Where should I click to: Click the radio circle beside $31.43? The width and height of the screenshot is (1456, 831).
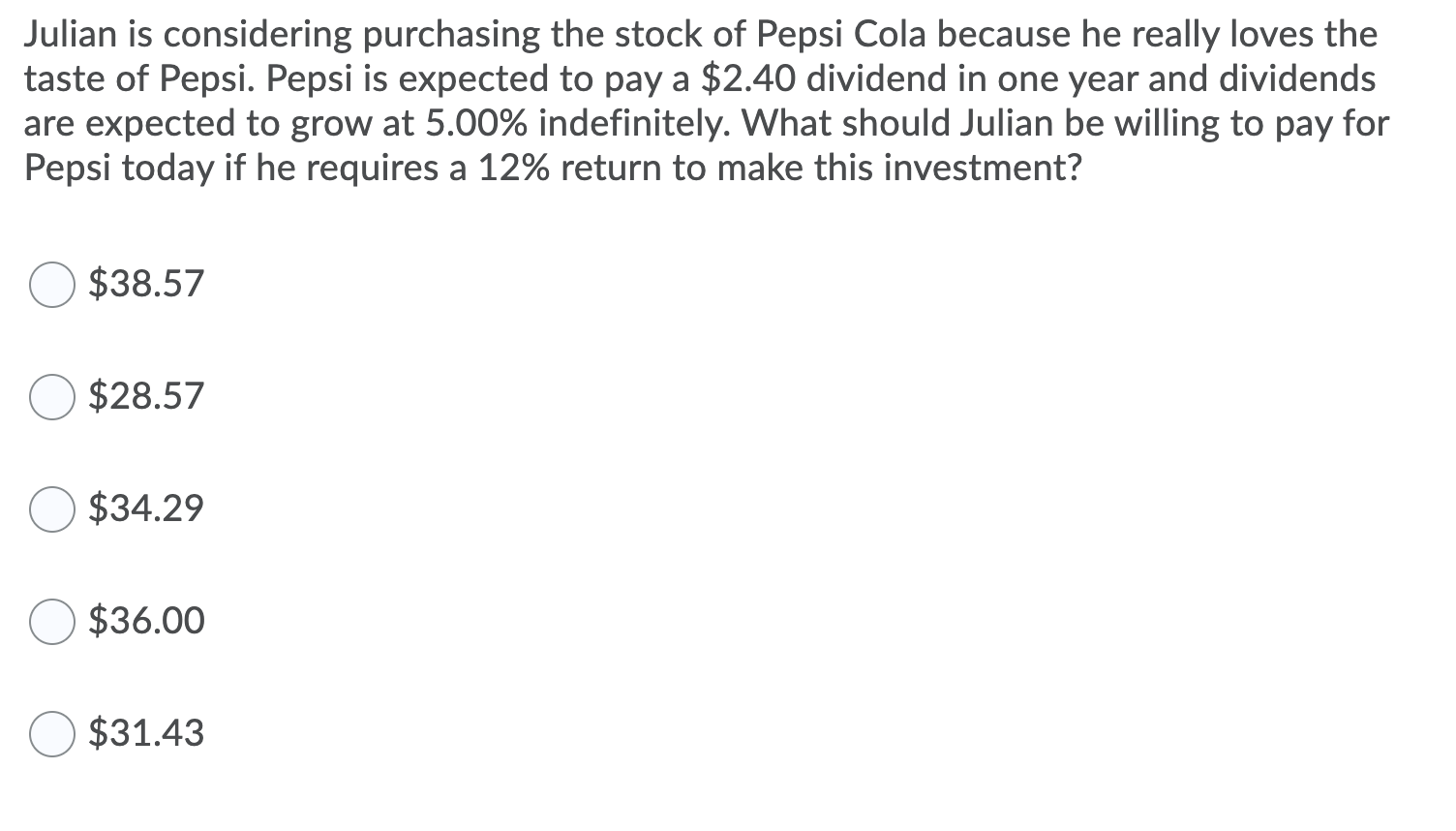[52, 734]
